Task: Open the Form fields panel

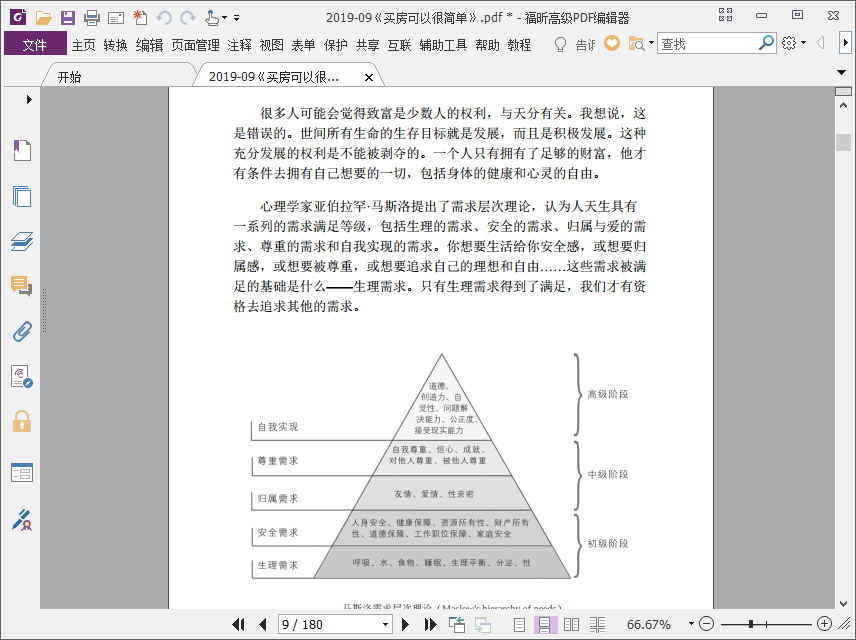Action: (x=22, y=472)
